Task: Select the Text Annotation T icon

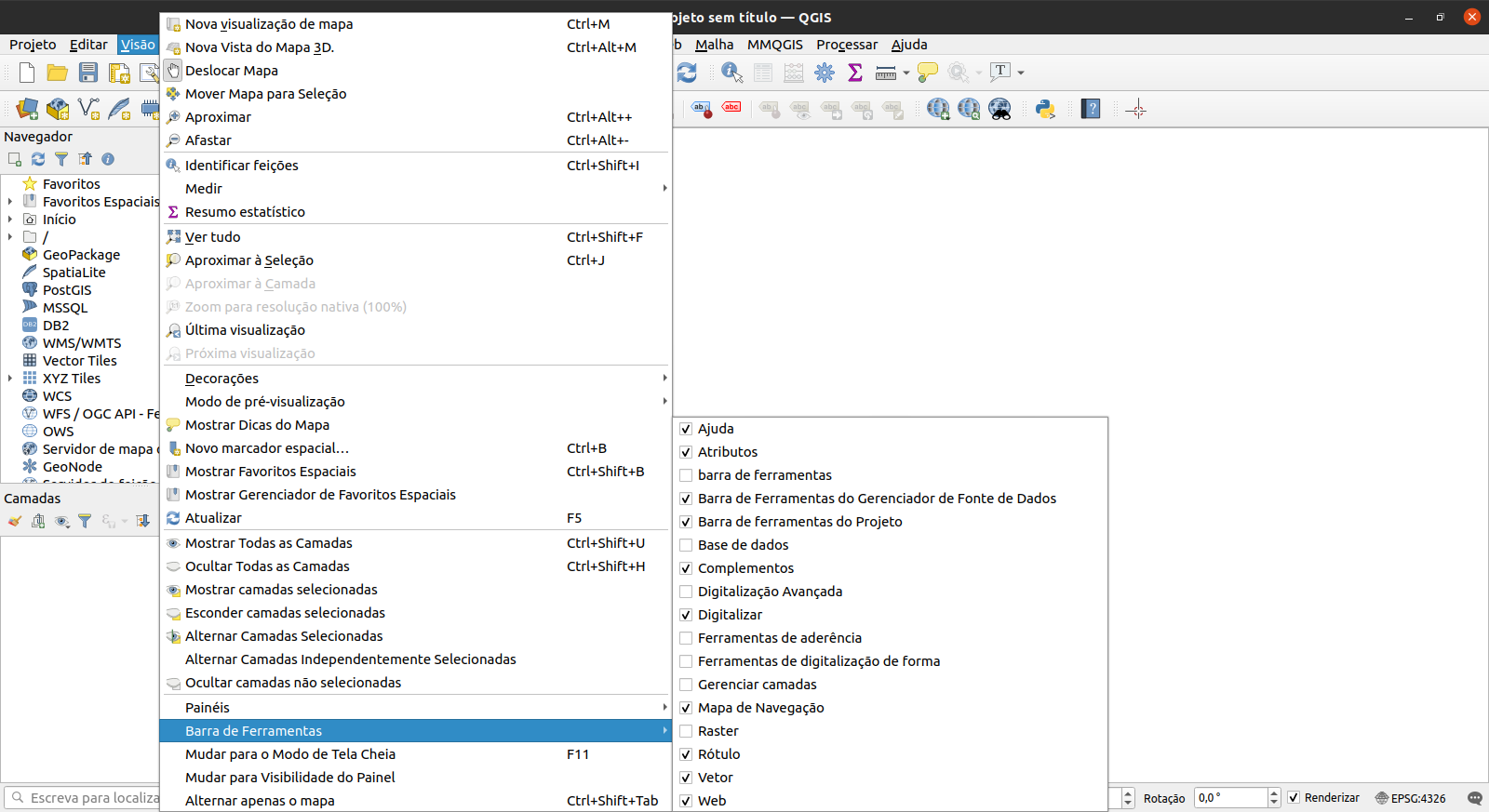Action: click(x=1000, y=72)
